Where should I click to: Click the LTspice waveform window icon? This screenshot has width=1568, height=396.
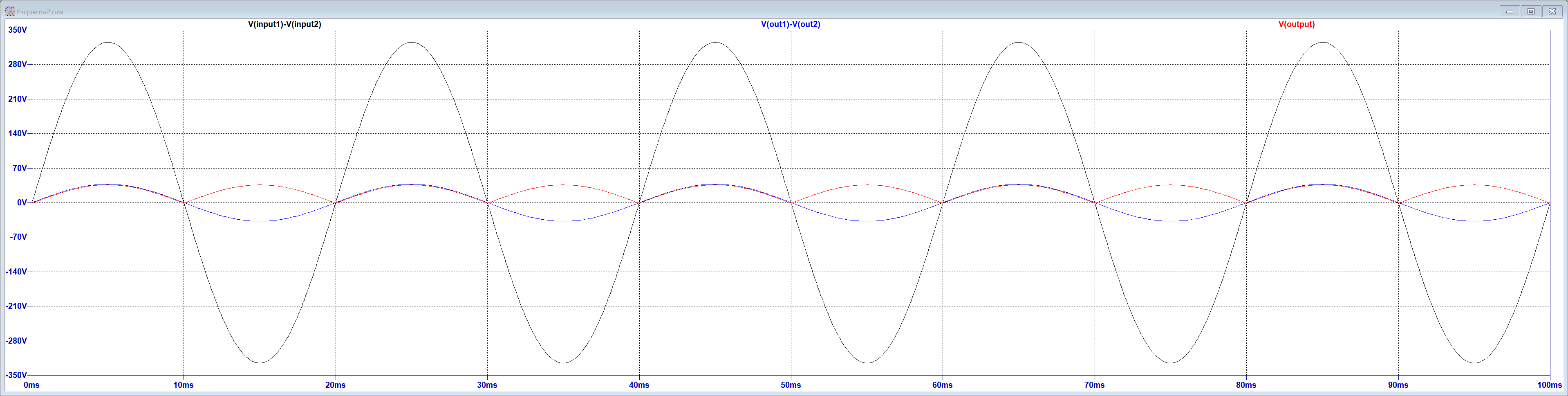click(x=10, y=11)
